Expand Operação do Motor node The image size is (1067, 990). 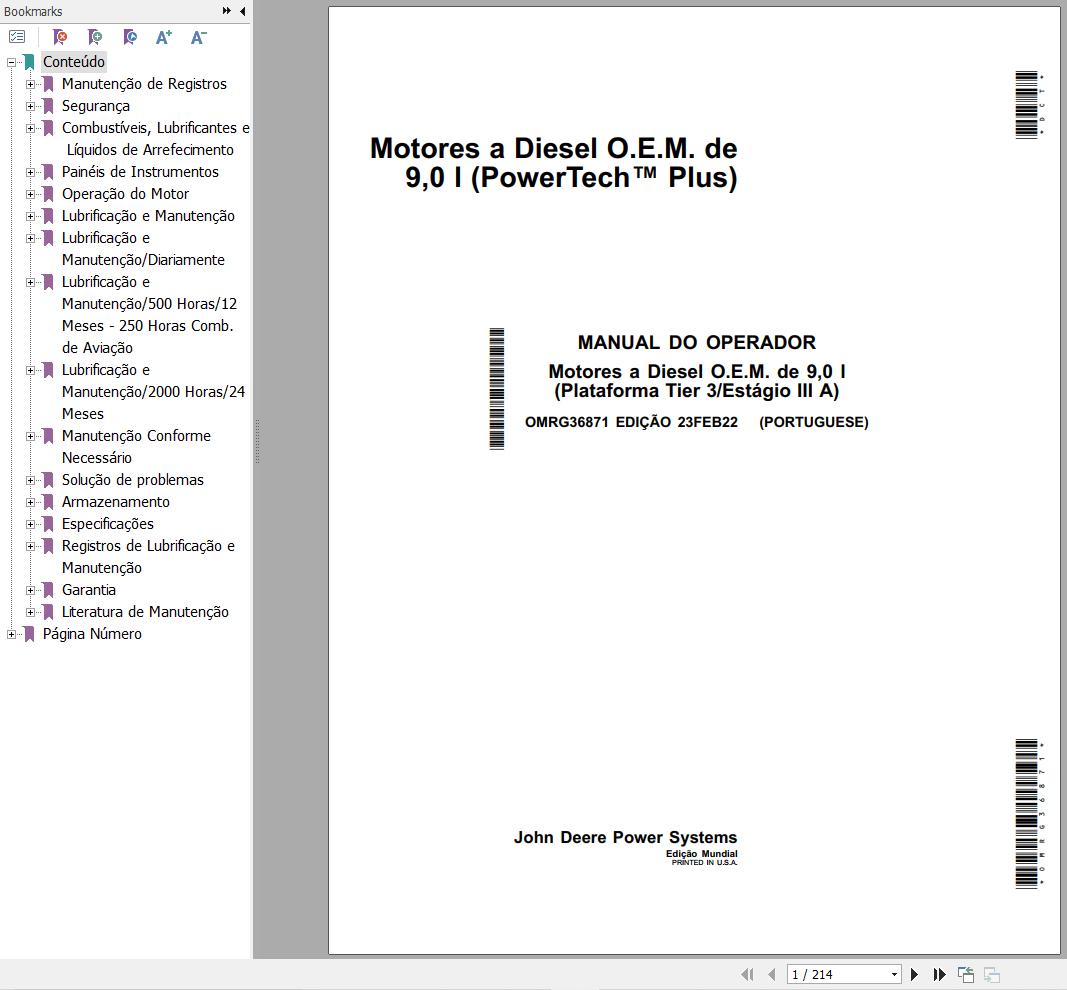[30, 194]
